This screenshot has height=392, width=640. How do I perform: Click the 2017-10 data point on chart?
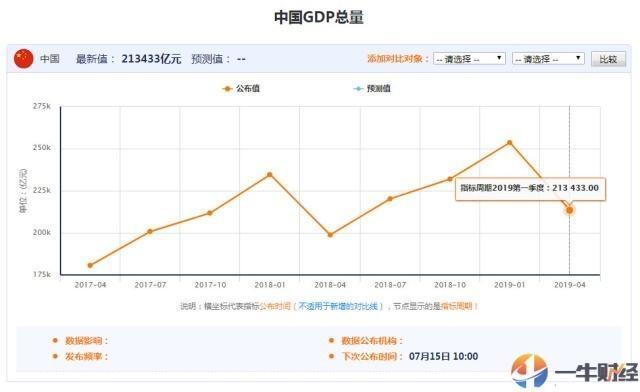point(210,213)
